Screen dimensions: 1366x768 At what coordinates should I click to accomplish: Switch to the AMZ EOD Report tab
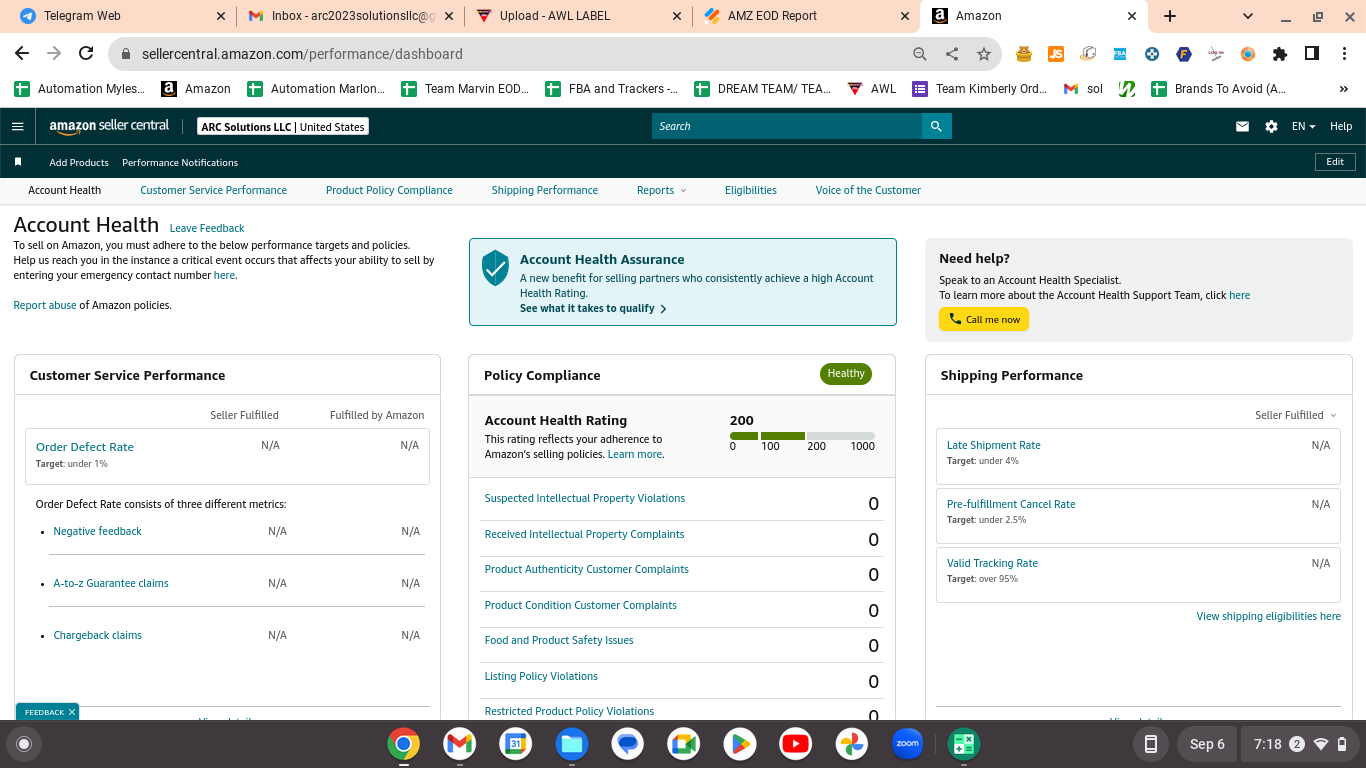coord(806,16)
